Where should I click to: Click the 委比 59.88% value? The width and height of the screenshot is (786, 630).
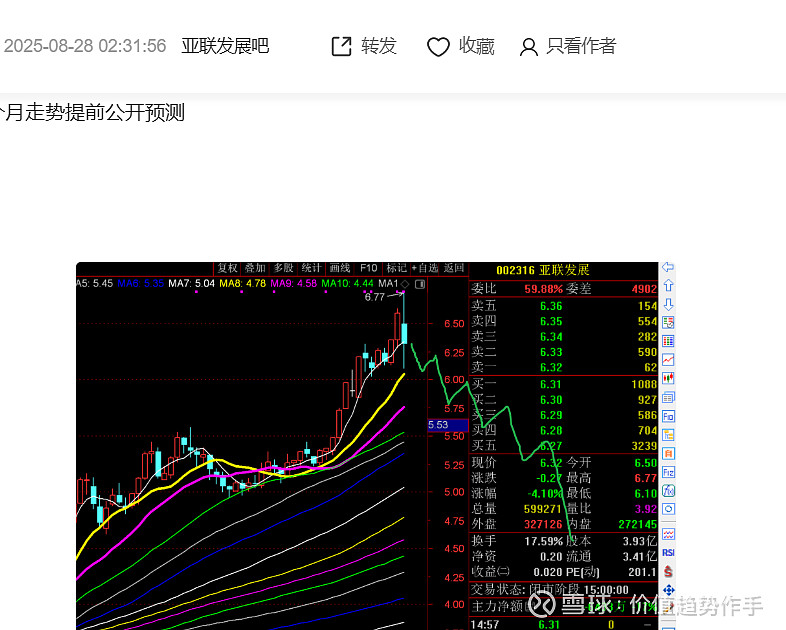(543, 289)
